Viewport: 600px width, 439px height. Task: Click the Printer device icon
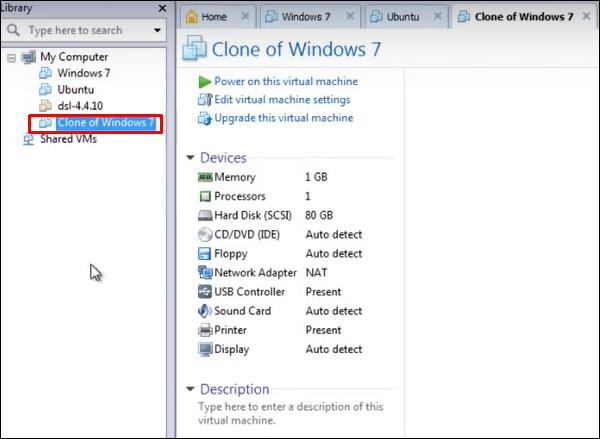(205, 330)
